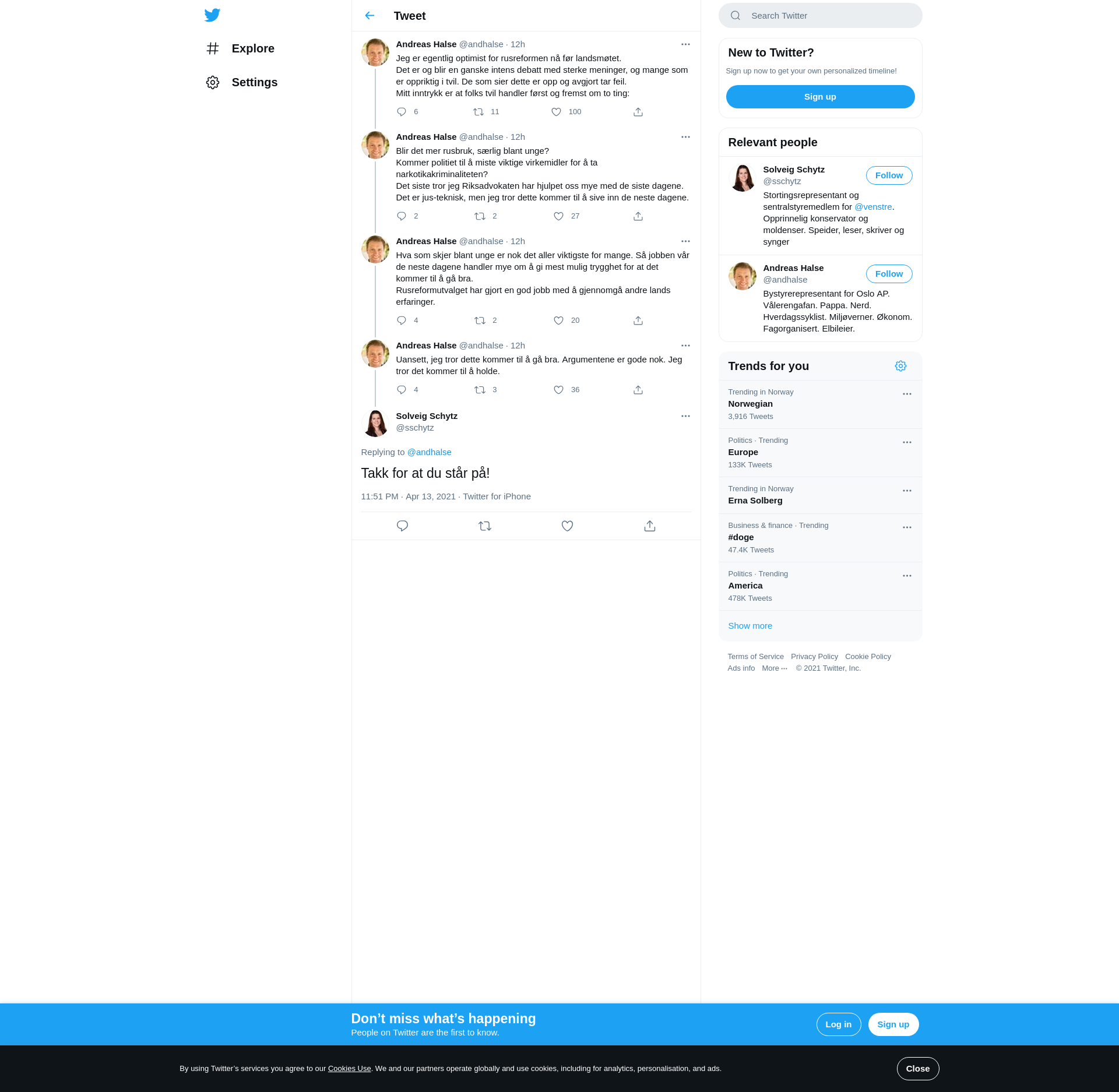Like the tweet with 27 likes
Viewport: 1119px width, 1092px height.
[558, 216]
